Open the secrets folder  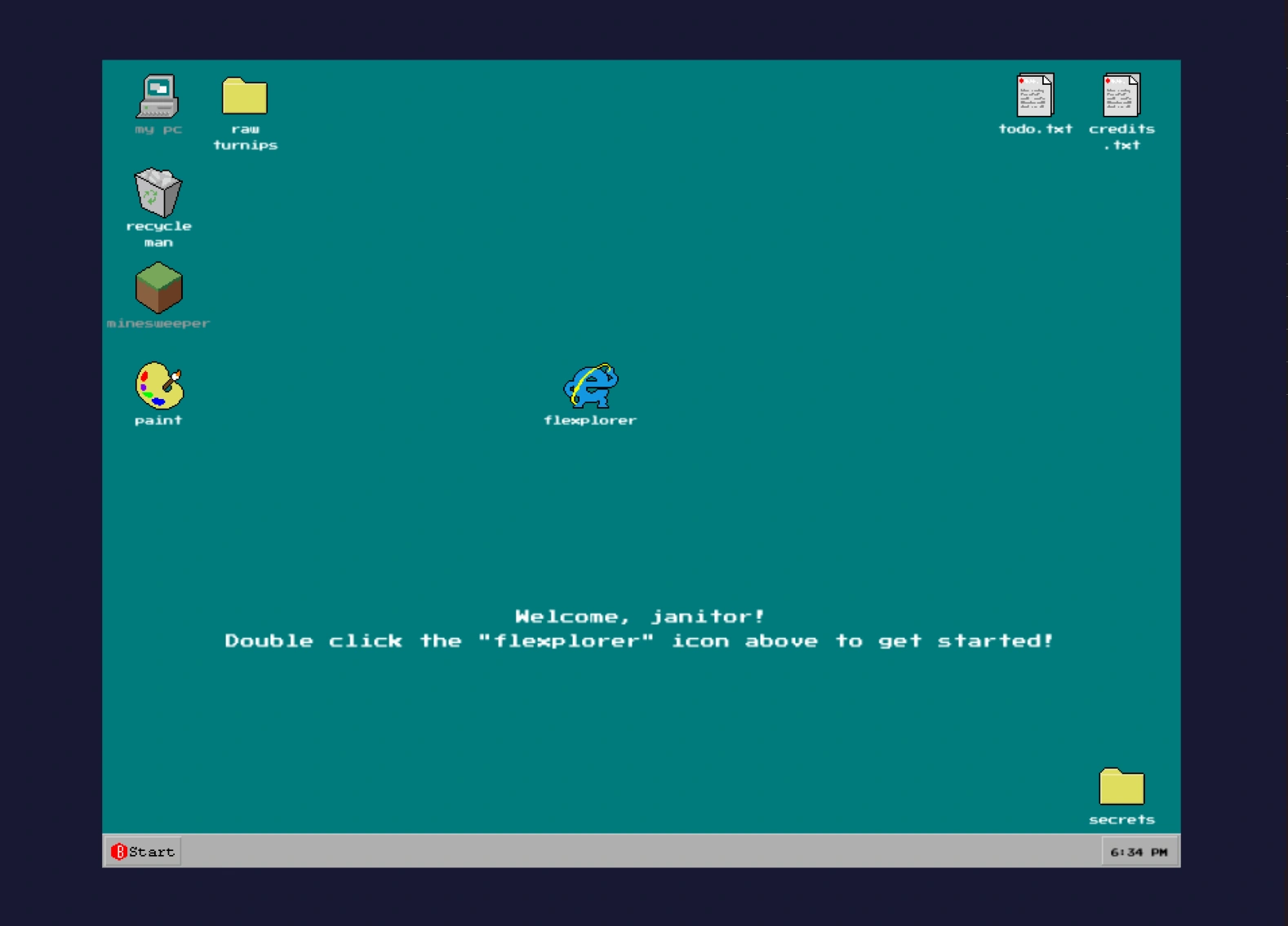click(1121, 786)
